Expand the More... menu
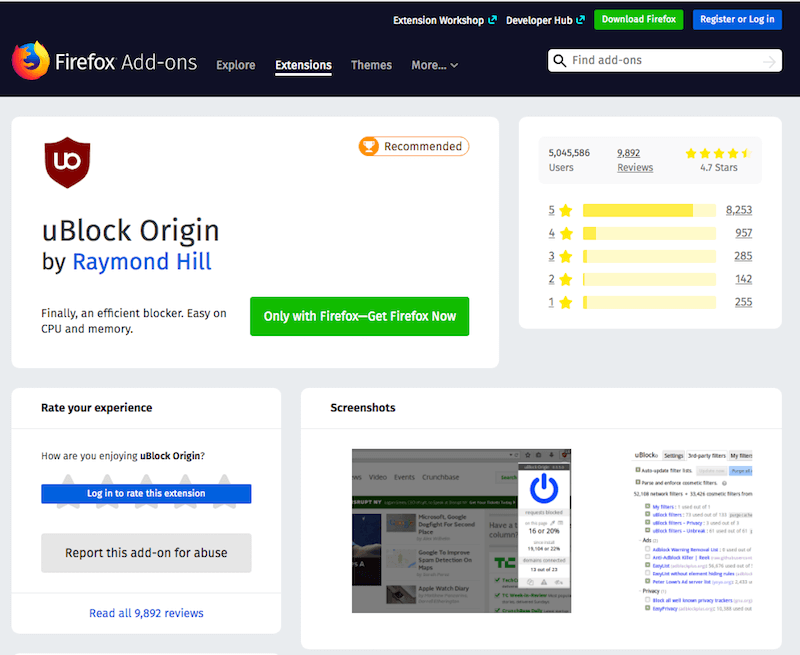800x655 pixels. click(x=435, y=65)
